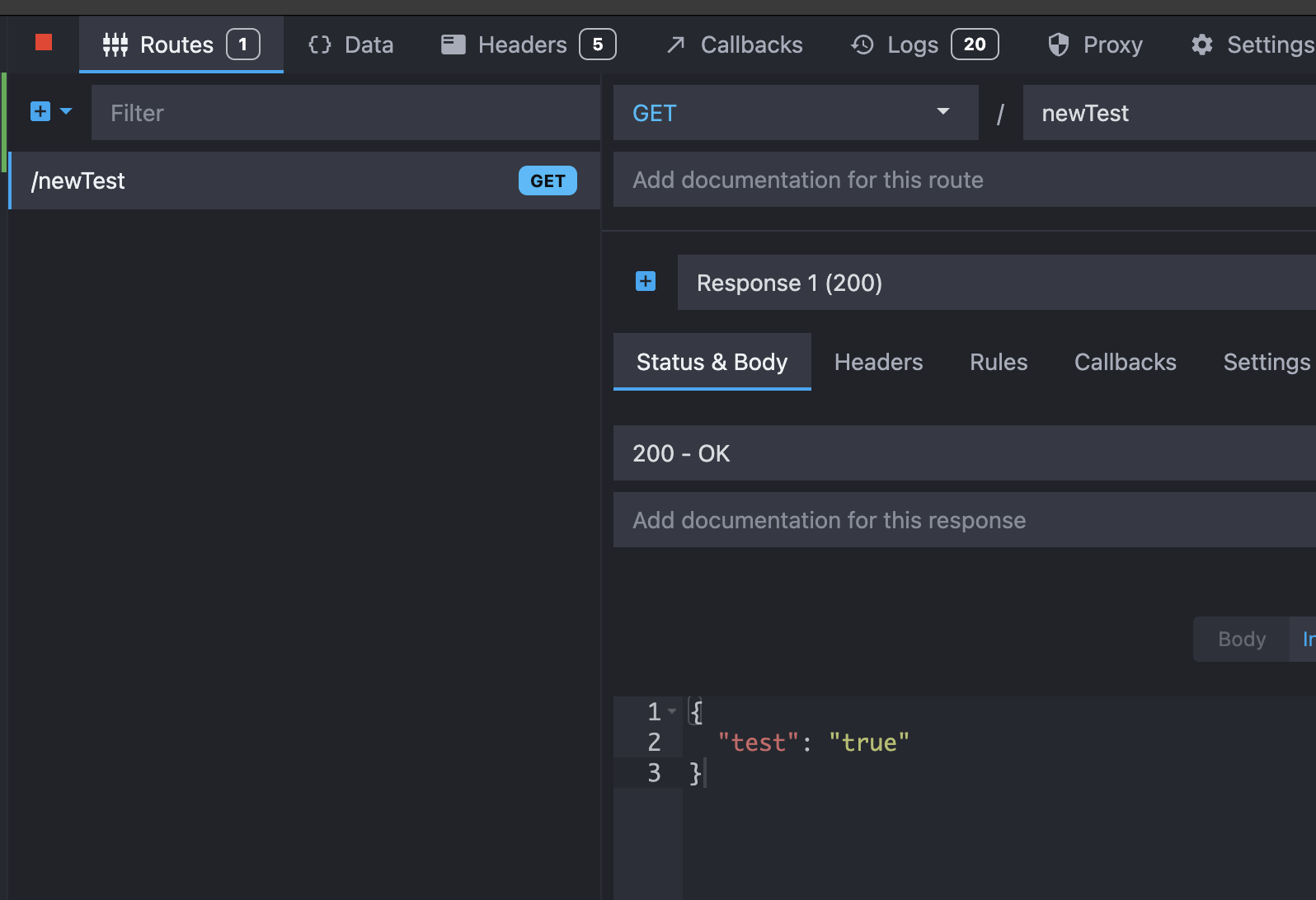Add a new response with plus icon

click(646, 282)
